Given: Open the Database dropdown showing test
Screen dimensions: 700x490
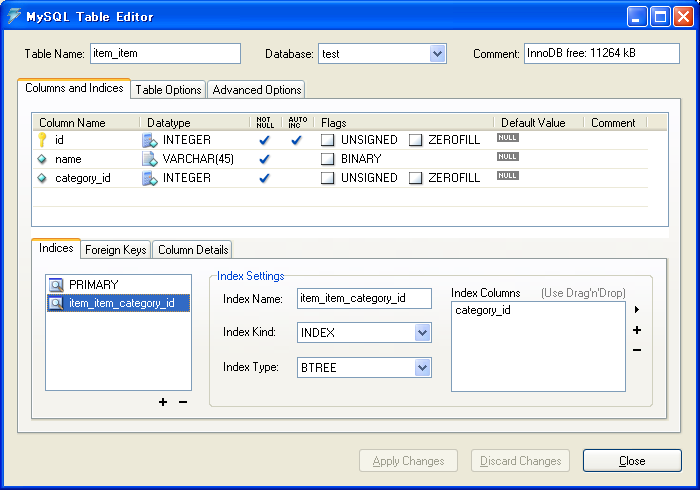Looking at the screenshot, I should [438, 54].
